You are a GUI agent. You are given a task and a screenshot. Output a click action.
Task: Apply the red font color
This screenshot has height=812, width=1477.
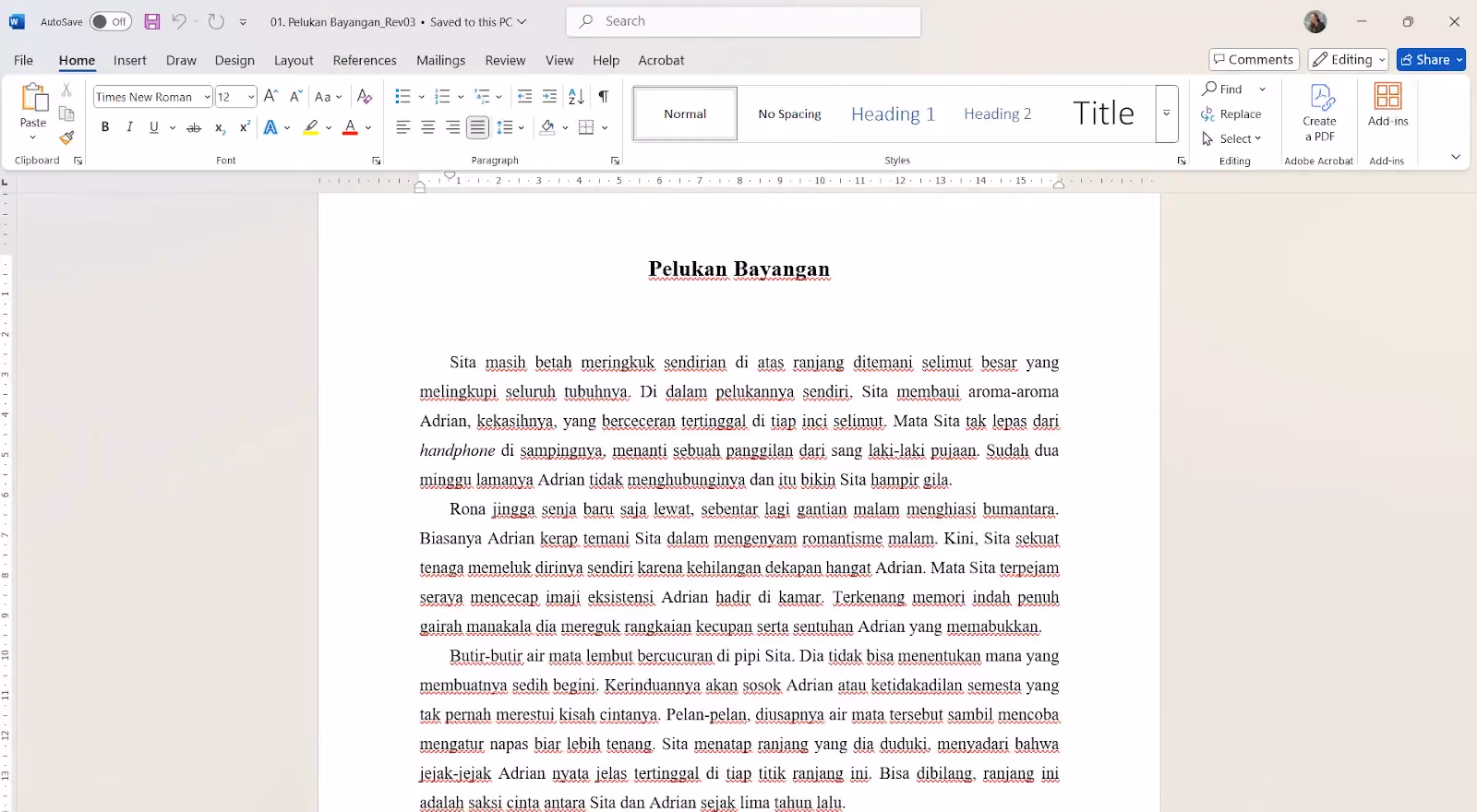(350, 127)
